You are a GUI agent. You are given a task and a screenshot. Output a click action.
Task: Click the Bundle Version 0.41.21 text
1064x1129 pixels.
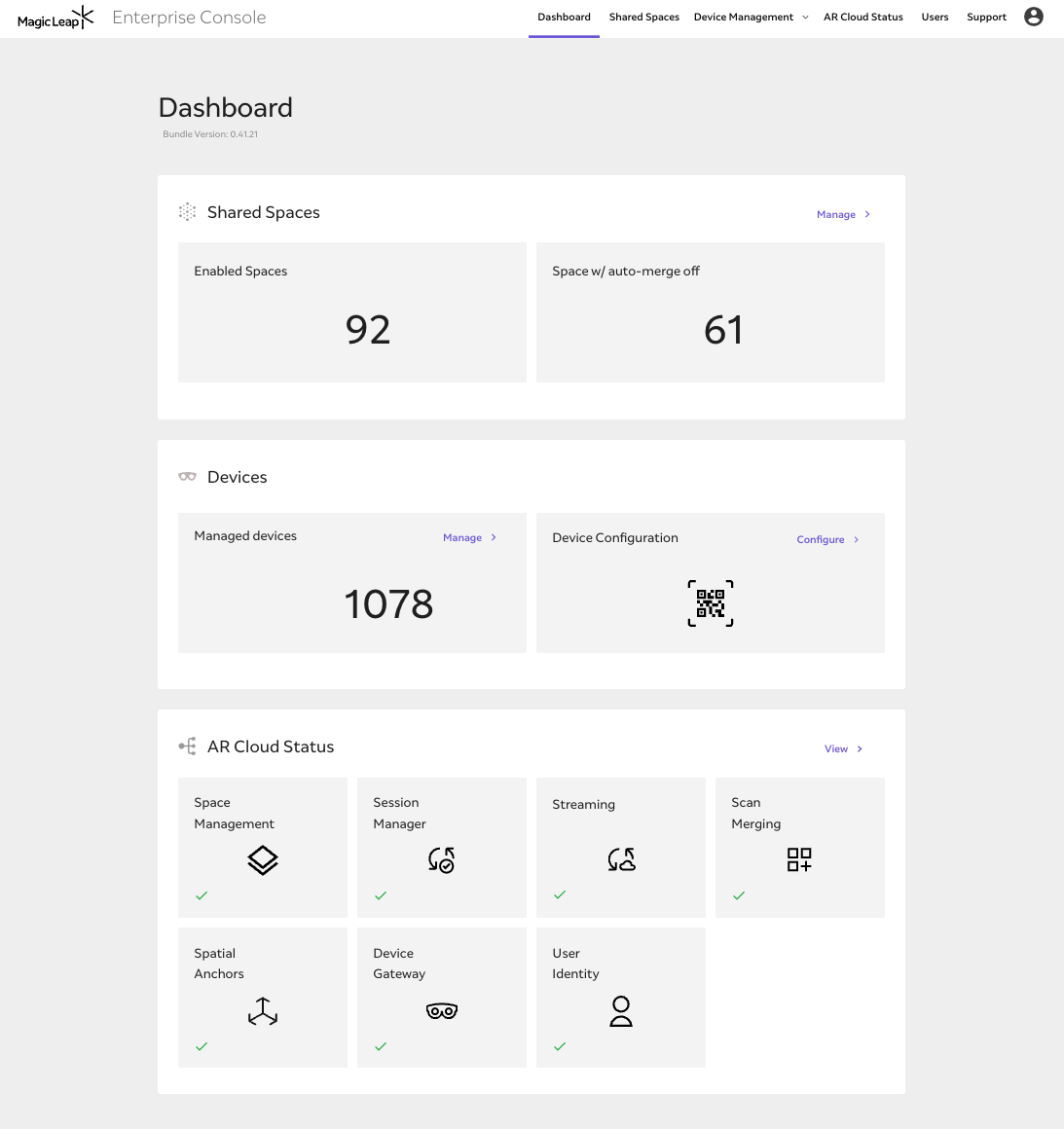[210, 134]
